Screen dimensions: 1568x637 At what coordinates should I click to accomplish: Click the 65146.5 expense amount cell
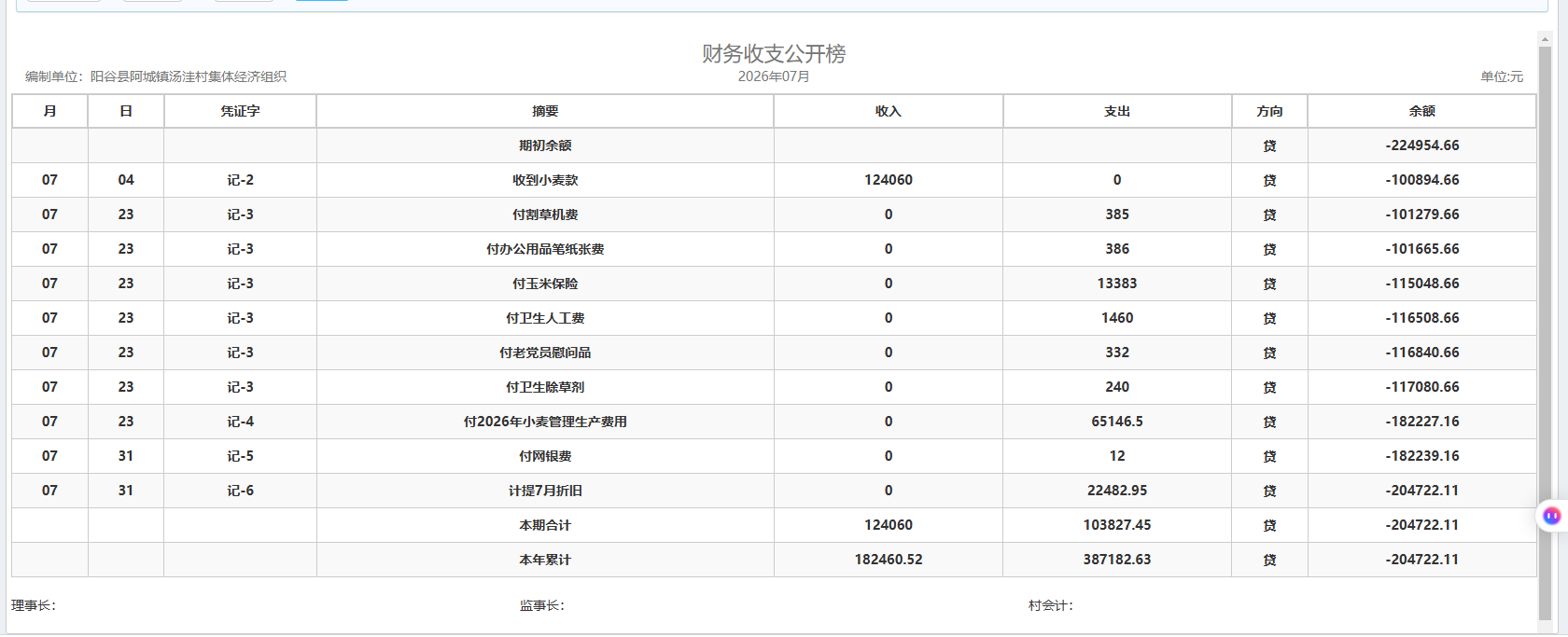[x=1117, y=422]
